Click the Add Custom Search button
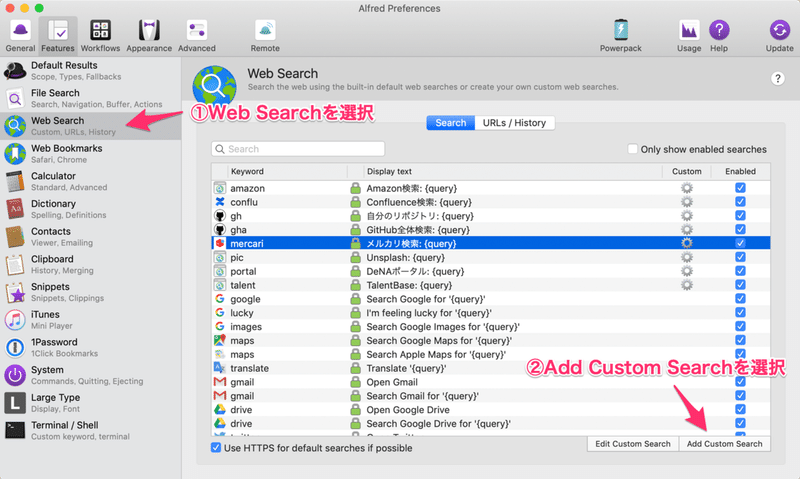The height and width of the screenshot is (479, 800). click(724, 444)
